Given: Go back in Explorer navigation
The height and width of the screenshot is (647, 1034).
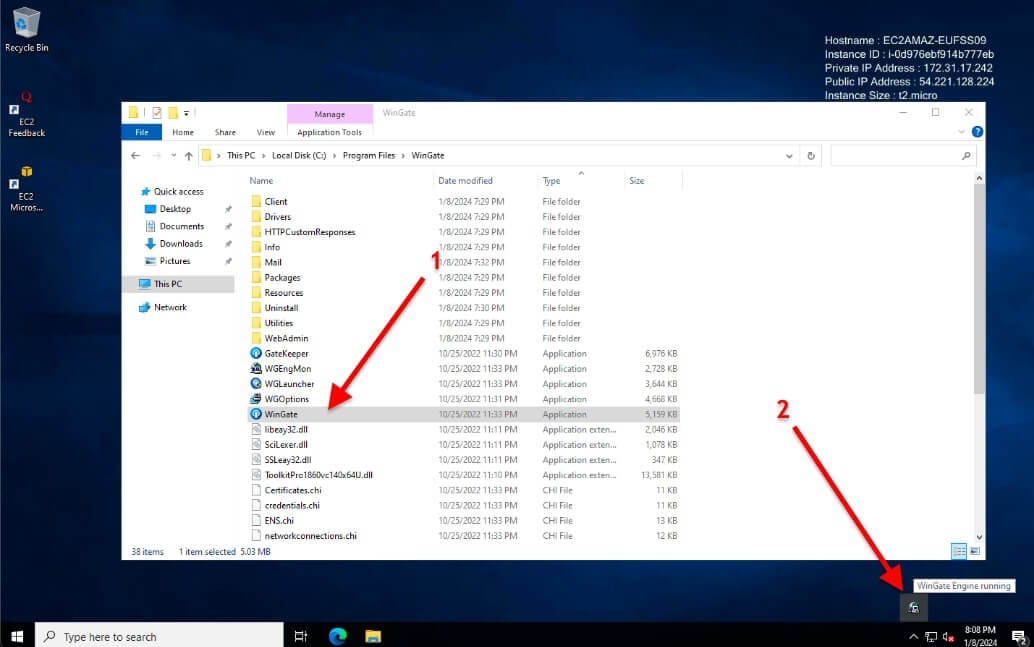Looking at the screenshot, I should [x=136, y=156].
